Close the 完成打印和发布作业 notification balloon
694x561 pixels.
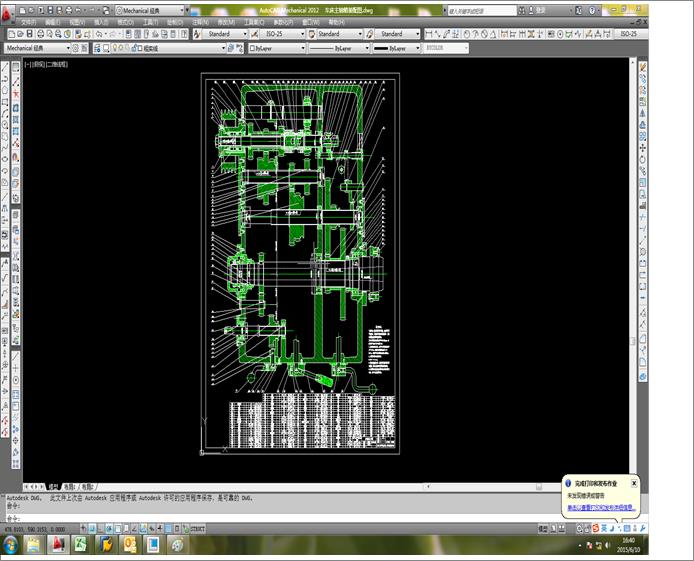[634, 483]
